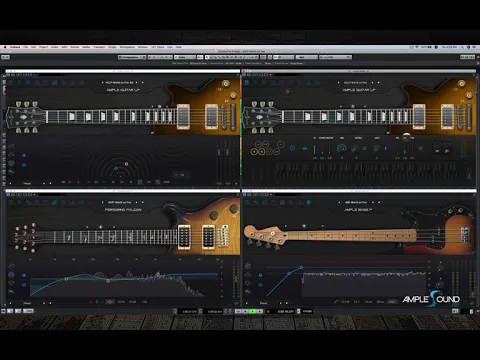Select the top FX type icon in Peregrine Falcon sidebar
480x360 pixels.
11,266
